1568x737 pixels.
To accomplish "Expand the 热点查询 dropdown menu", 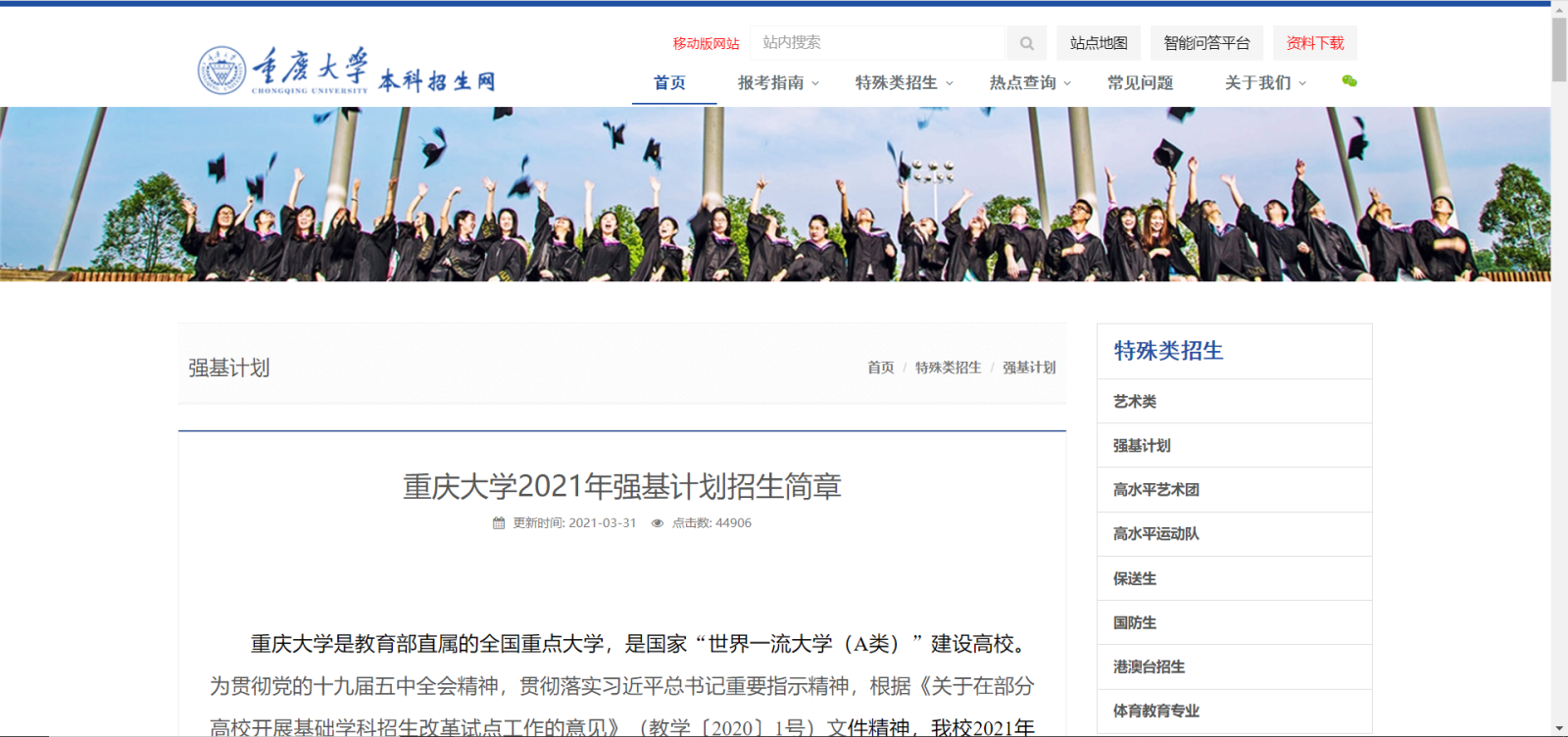I will point(1030,83).
